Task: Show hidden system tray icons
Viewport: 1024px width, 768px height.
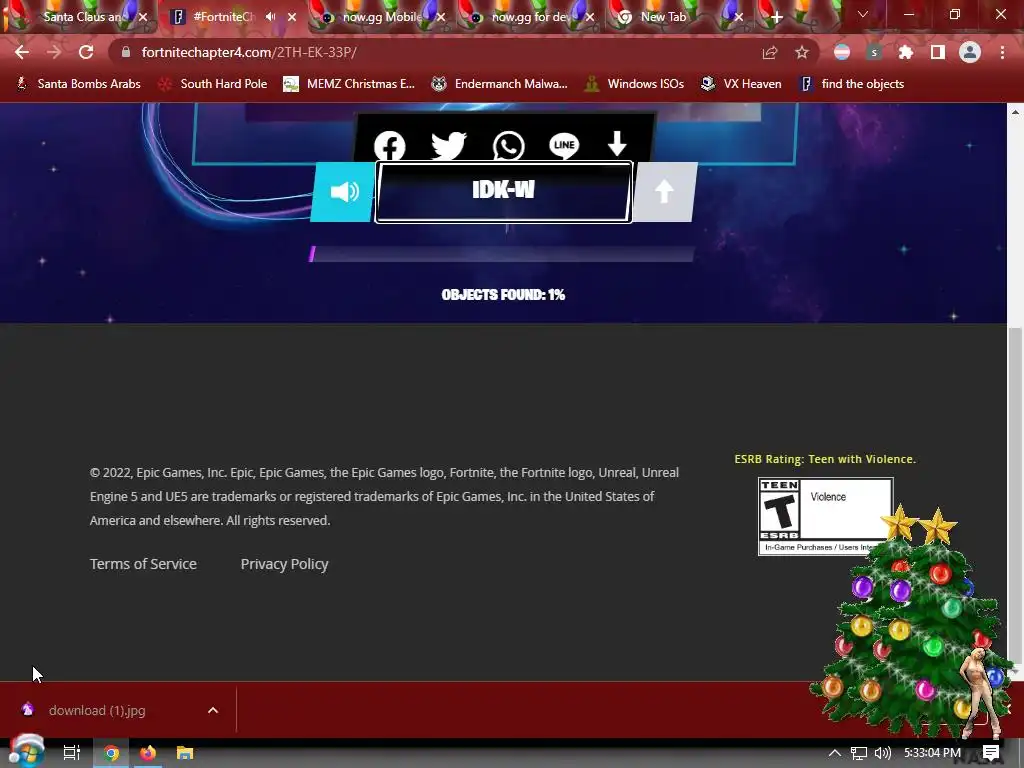Action: [x=835, y=753]
